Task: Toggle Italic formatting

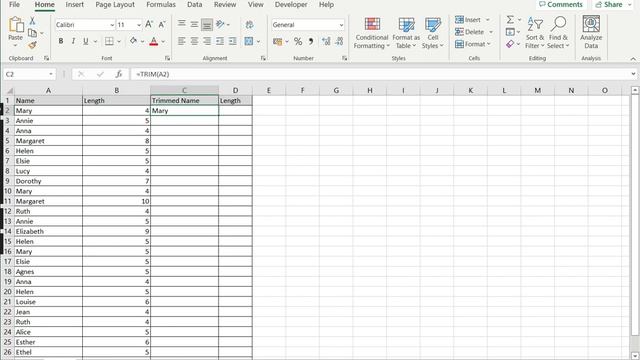Action: coord(73,41)
